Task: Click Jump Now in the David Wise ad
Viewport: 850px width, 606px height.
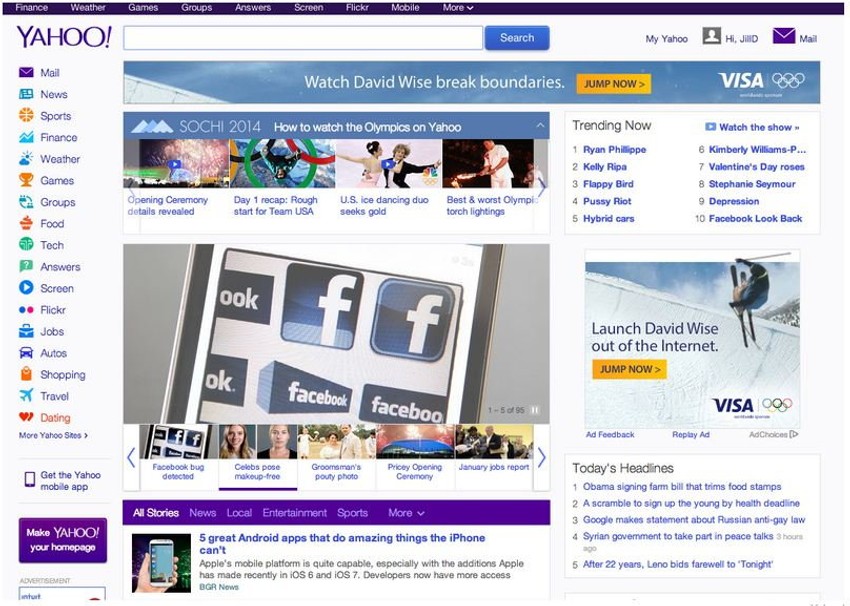Action: [x=629, y=369]
